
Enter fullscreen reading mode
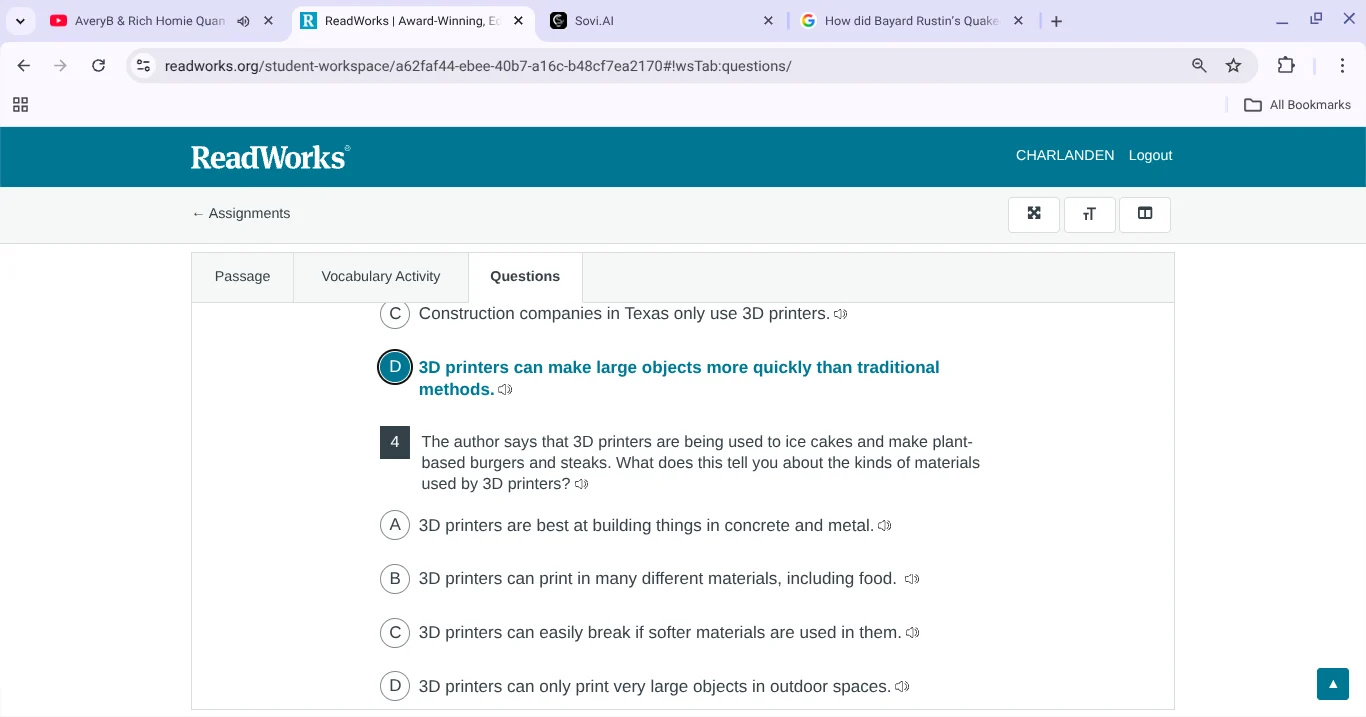point(1033,214)
